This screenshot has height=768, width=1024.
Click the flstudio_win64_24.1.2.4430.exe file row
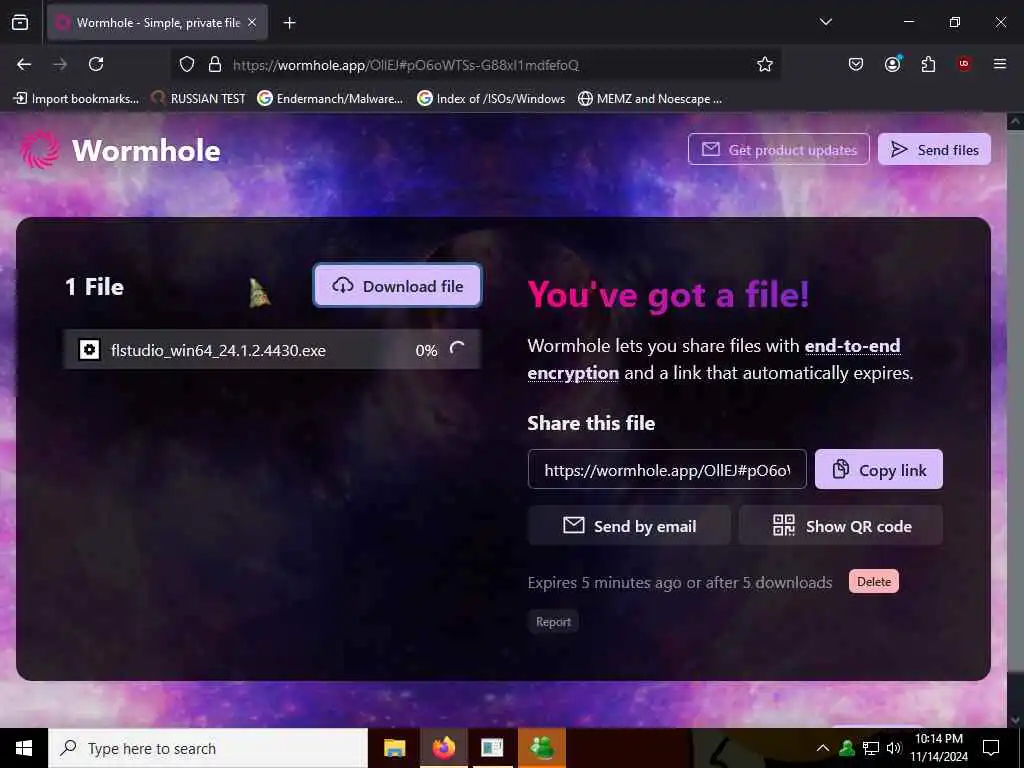coord(272,349)
